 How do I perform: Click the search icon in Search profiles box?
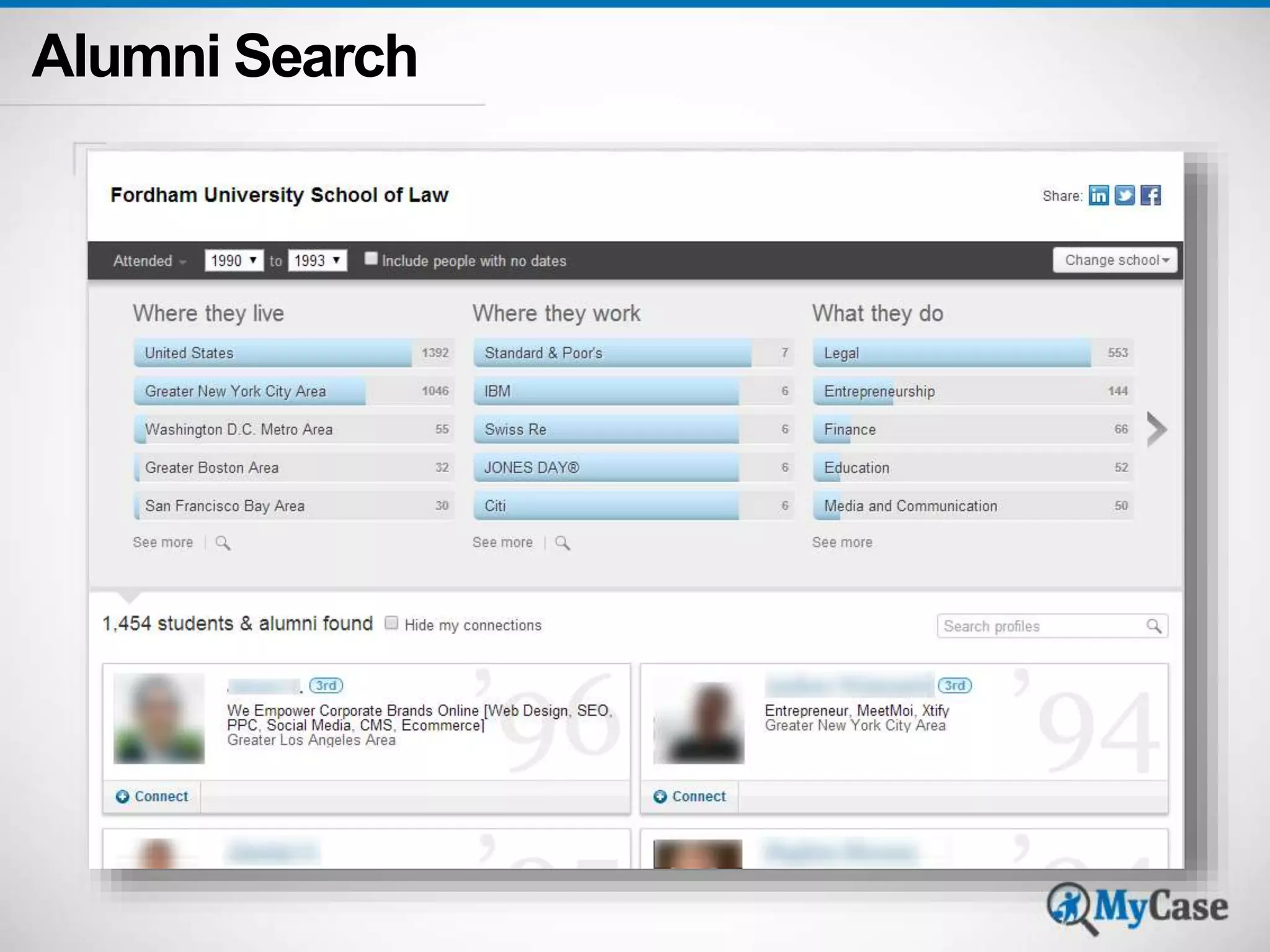pos(1153,626)
